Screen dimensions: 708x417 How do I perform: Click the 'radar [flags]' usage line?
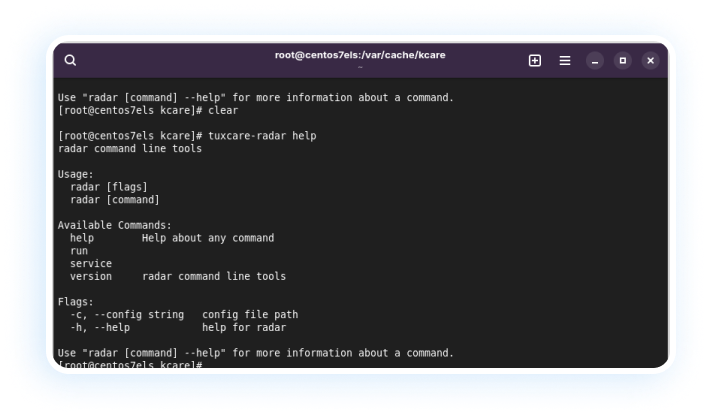[x=109, y=187]
